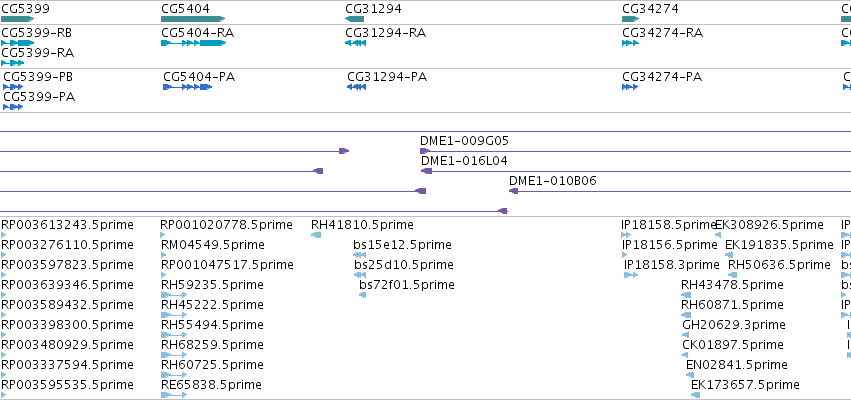
Task: Click the CG31294 gene arrow glyph
Action: [354, 19]
